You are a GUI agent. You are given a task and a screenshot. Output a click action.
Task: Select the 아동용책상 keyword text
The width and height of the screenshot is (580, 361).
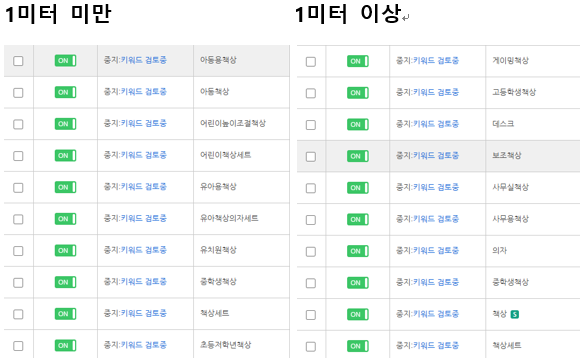(x=218, y=60)
